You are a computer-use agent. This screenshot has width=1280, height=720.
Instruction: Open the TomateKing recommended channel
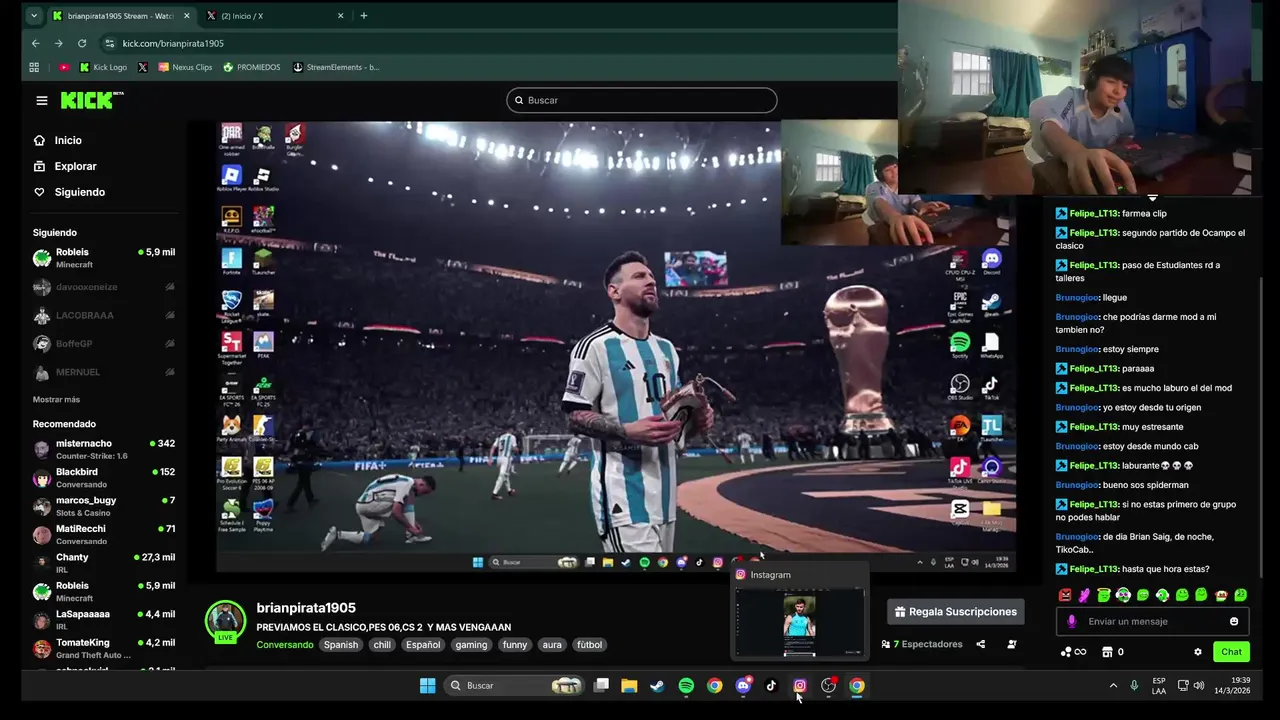pos(104,648)
